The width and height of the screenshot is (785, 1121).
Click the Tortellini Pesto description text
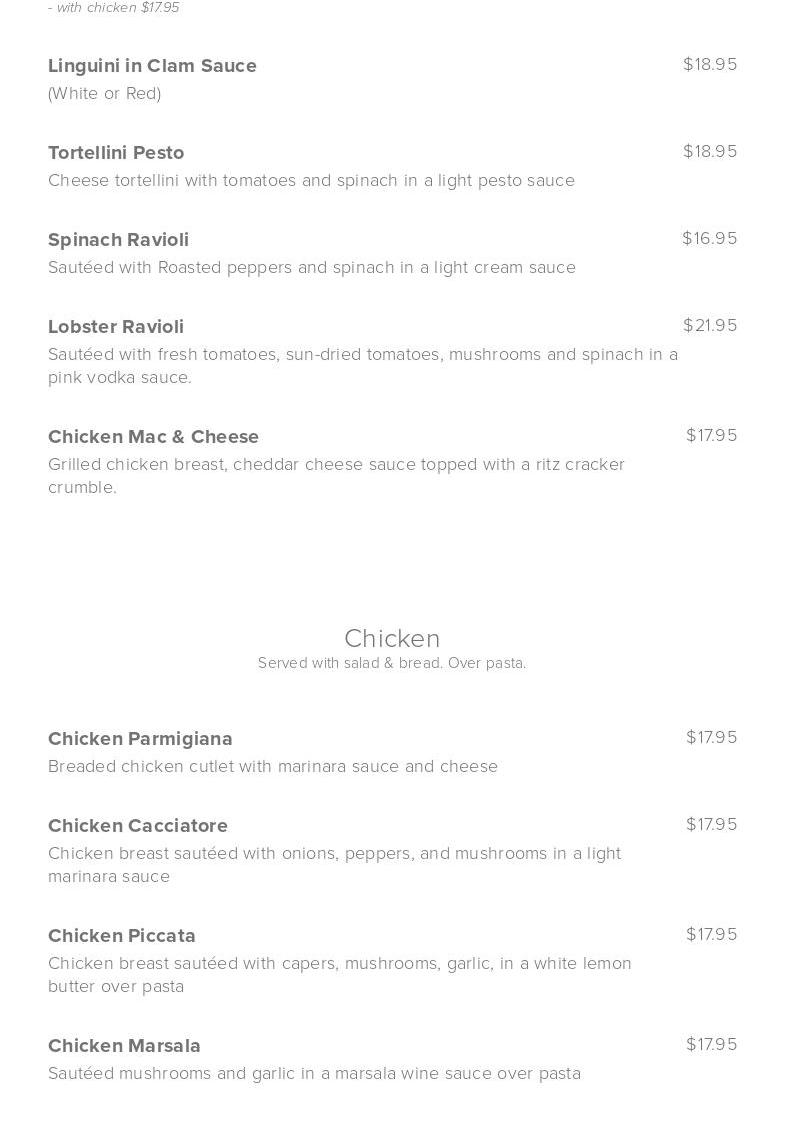point(311,181)
